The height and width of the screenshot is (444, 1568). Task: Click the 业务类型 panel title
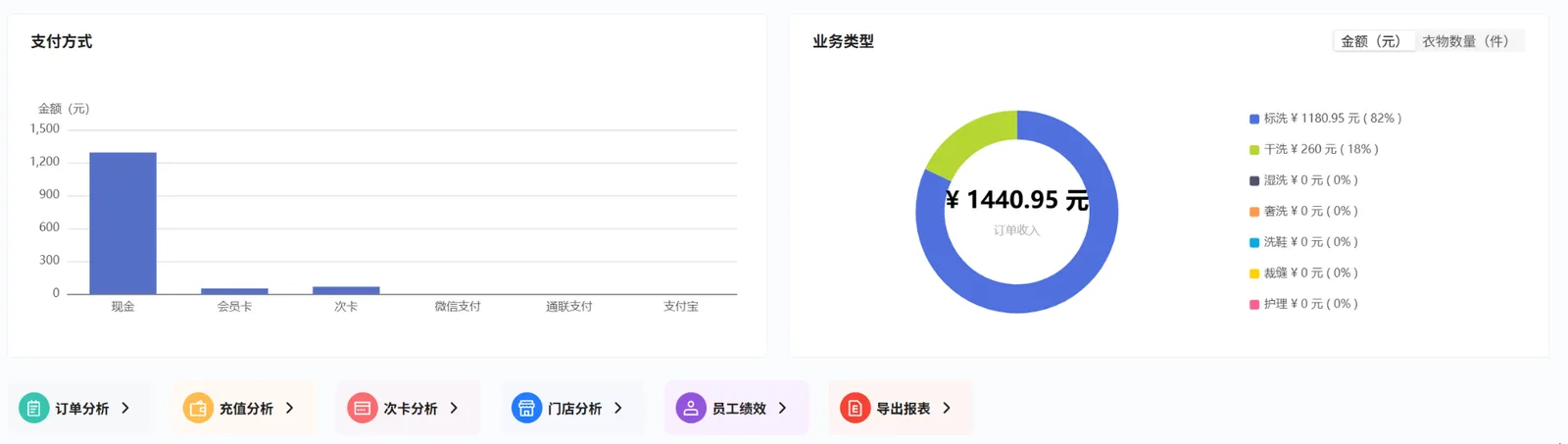pos(843,41)
